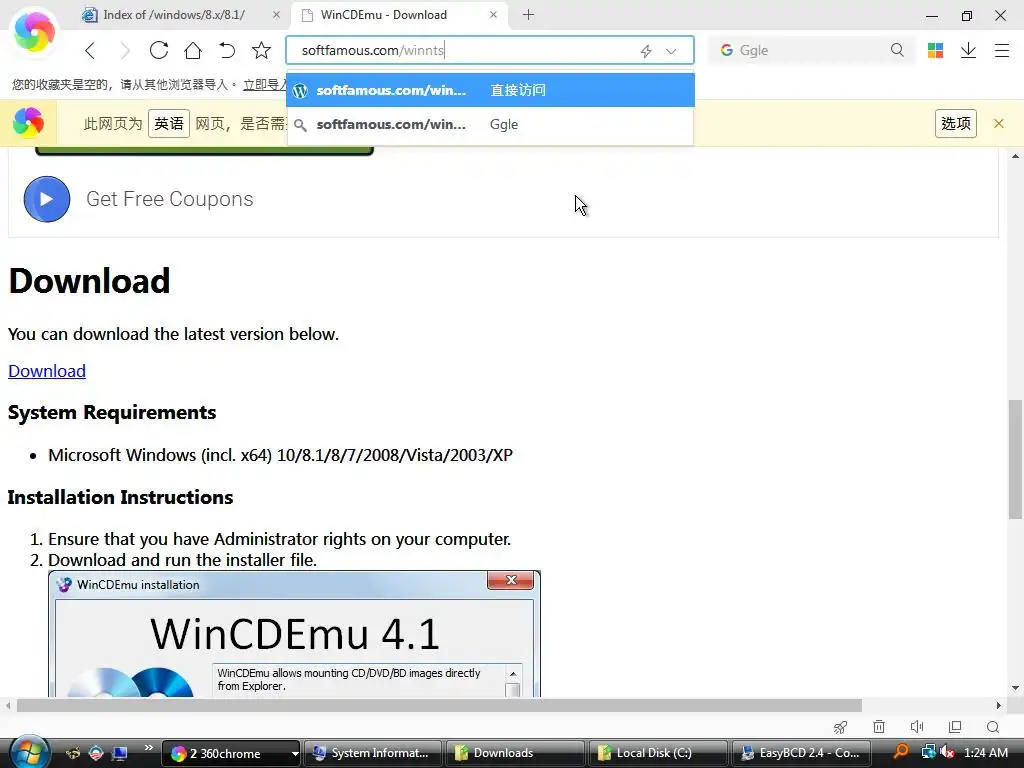Click Show Desktop quick launch icon
Viewport: 1024px width, 768px height.
[120, 753]
